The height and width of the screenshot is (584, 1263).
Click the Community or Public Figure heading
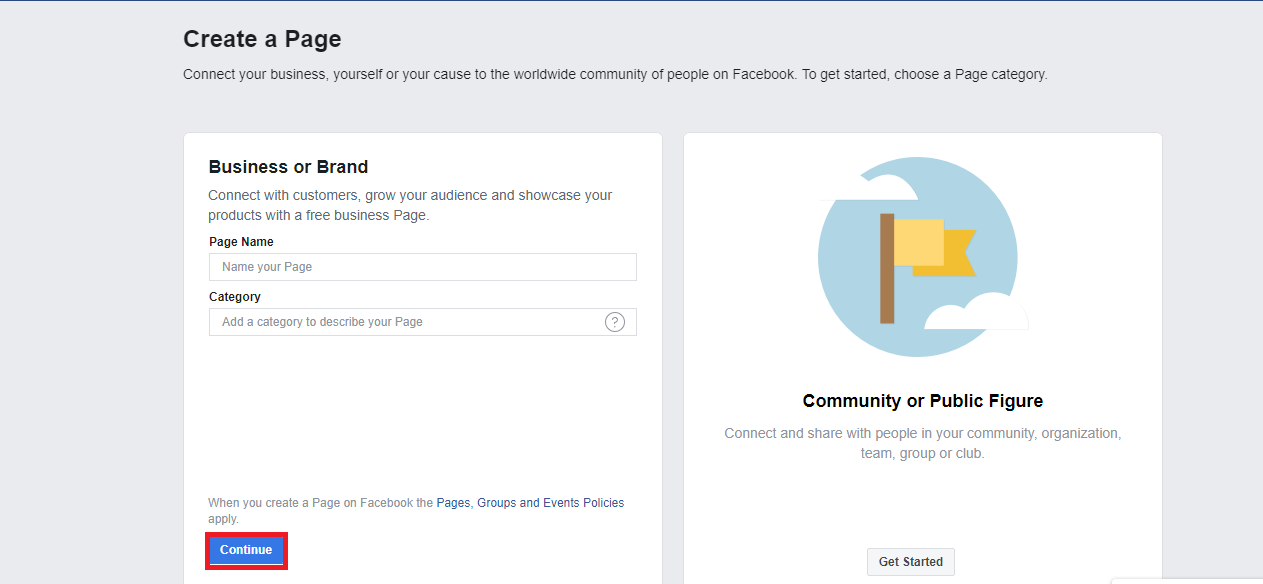[923, 401]
